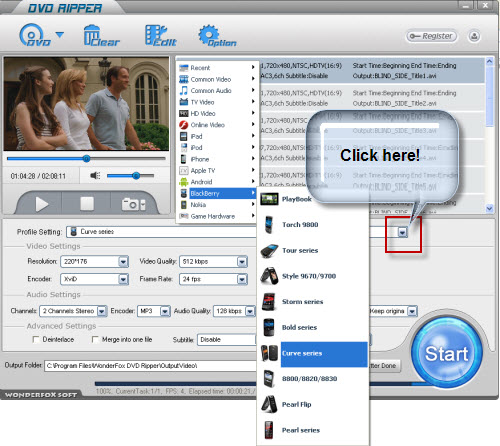Image resolution: width=500 pixels, height=446 pixels.
Task: Click the big Start button
Action: [446, 353]
